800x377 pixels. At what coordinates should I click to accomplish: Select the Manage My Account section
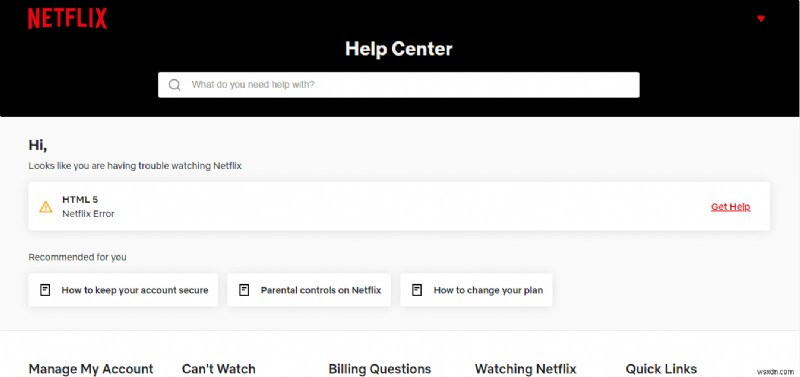coord(91,369)
